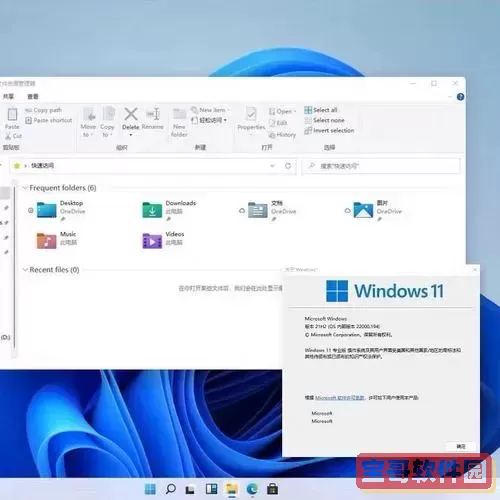Select the Music folder icon
Screen dimensions: 500x500
pyautogui.click(x=46, y=241)
